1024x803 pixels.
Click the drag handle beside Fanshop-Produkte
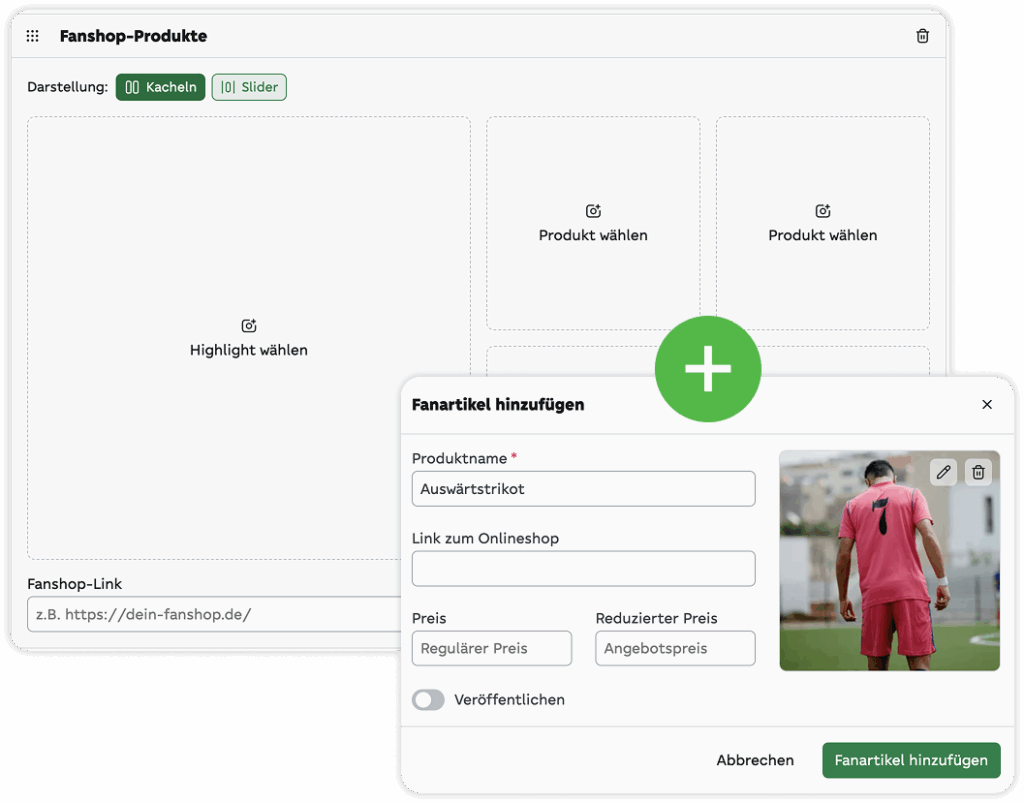33,36
